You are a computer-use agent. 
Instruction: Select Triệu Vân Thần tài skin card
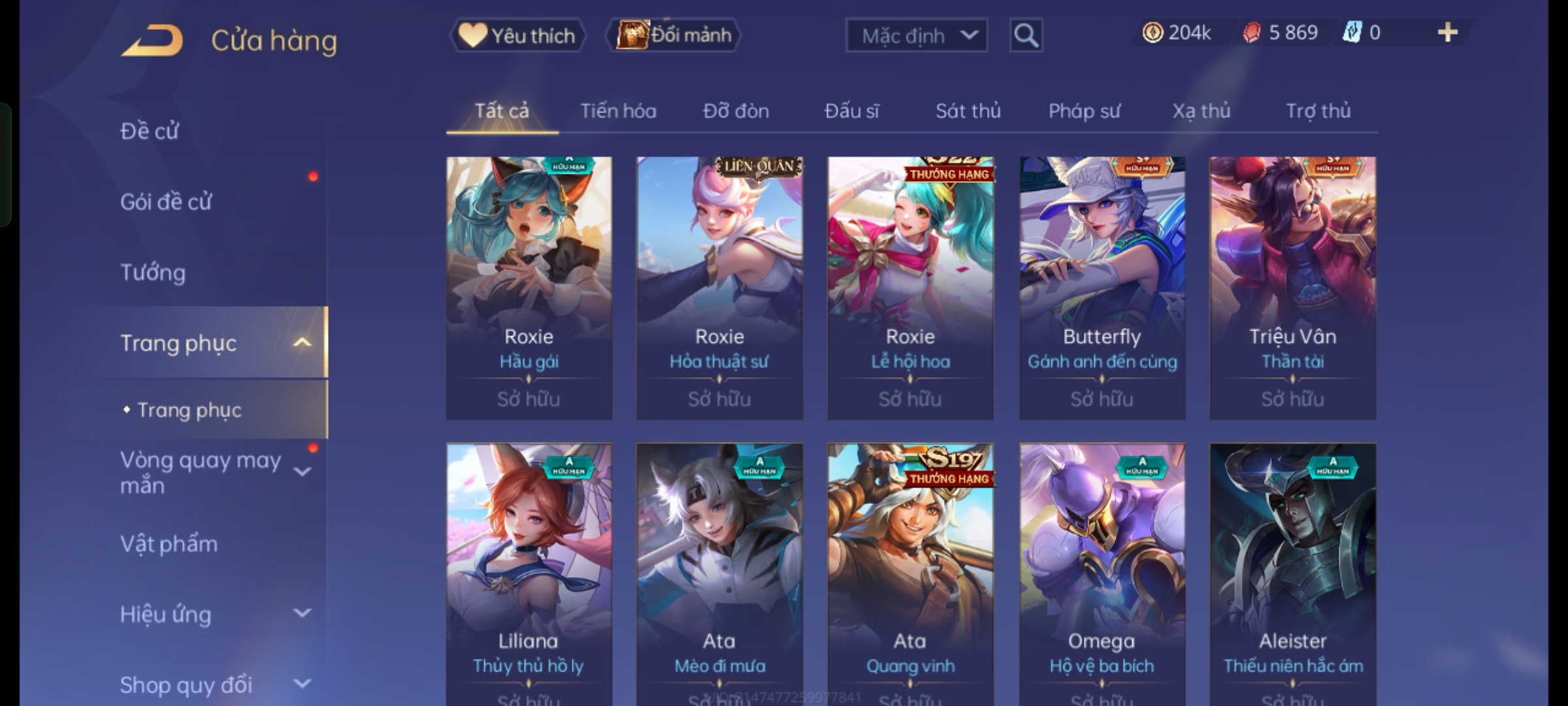(x=1293, y=288)
